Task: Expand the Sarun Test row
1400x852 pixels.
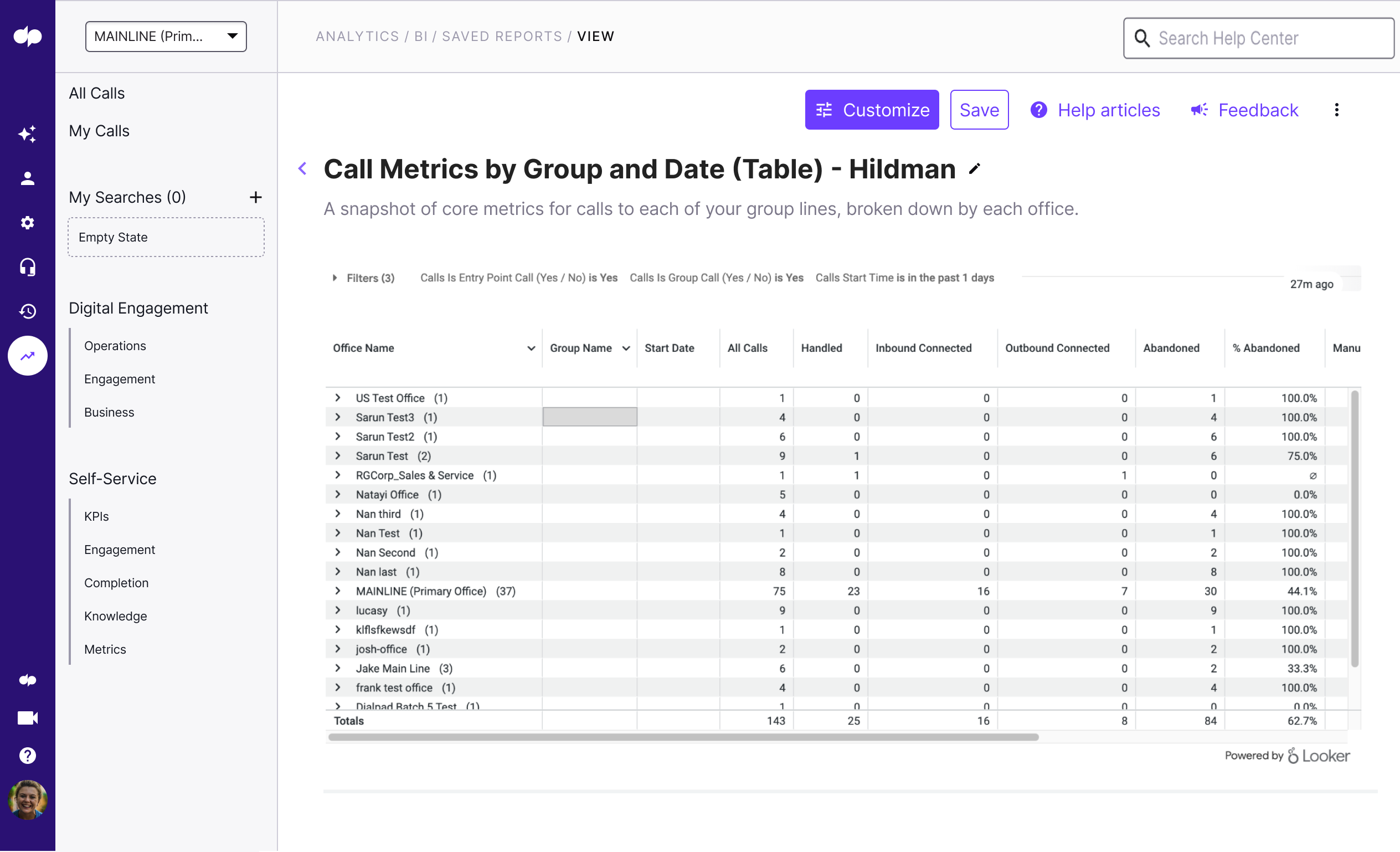Action: click(x=338, y=455)
